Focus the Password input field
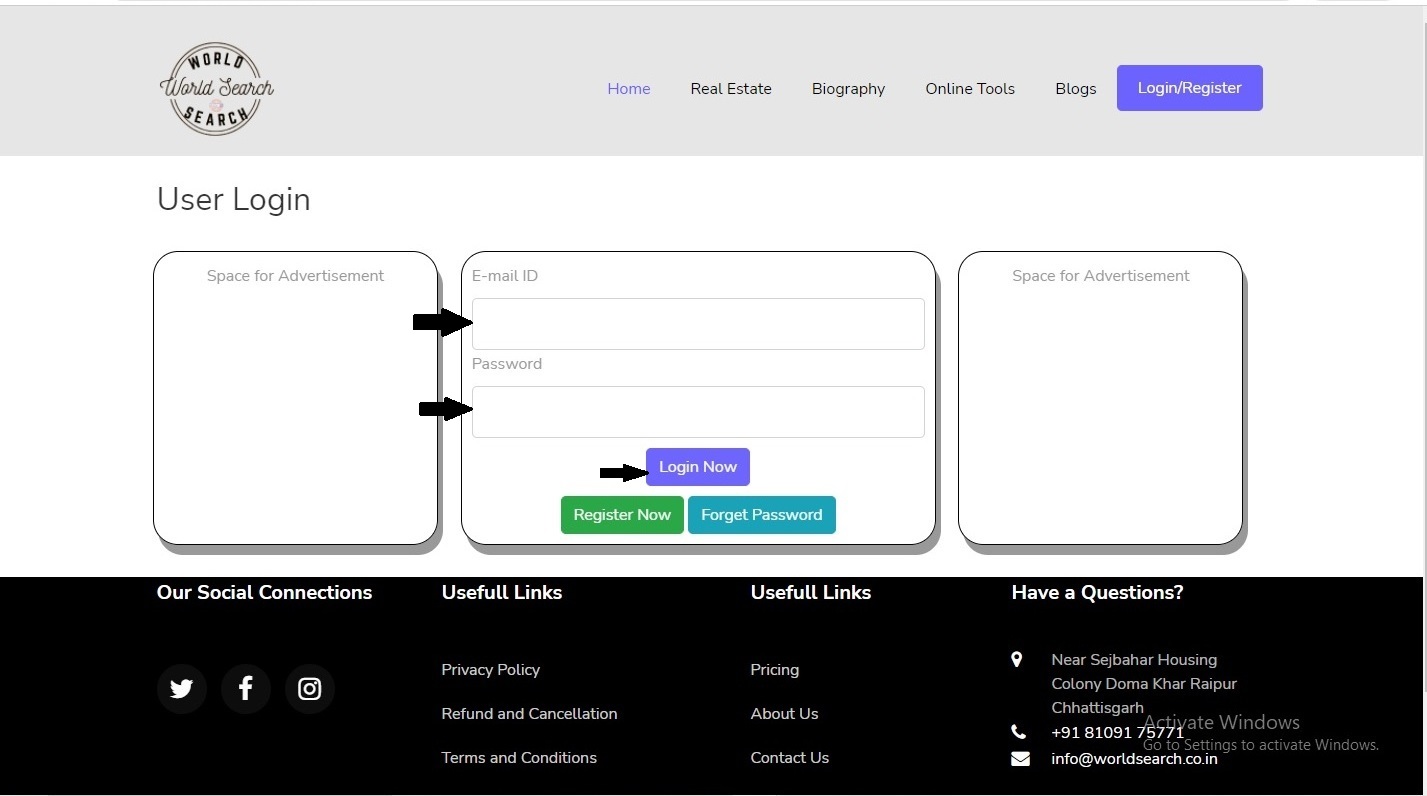 698,412
